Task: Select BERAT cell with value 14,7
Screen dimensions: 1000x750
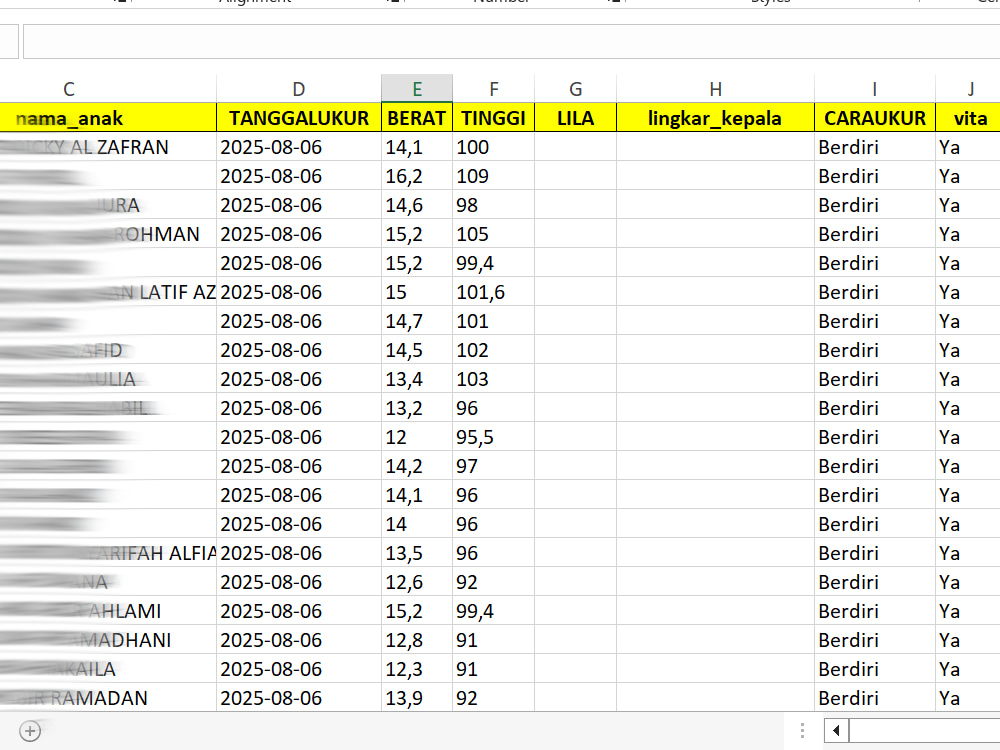Action: tap(417, 321)
